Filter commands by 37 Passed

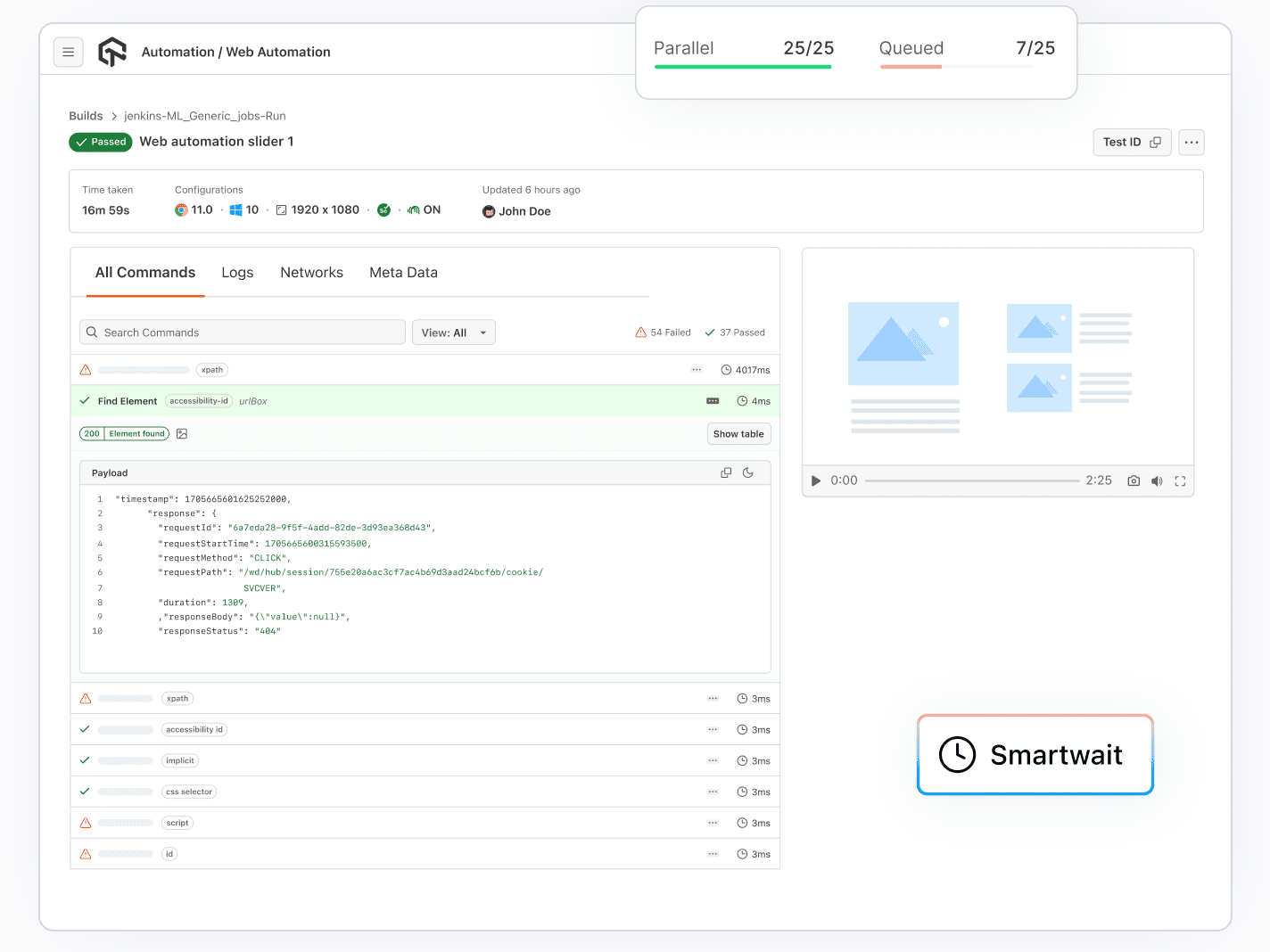[x=734, y=332]
